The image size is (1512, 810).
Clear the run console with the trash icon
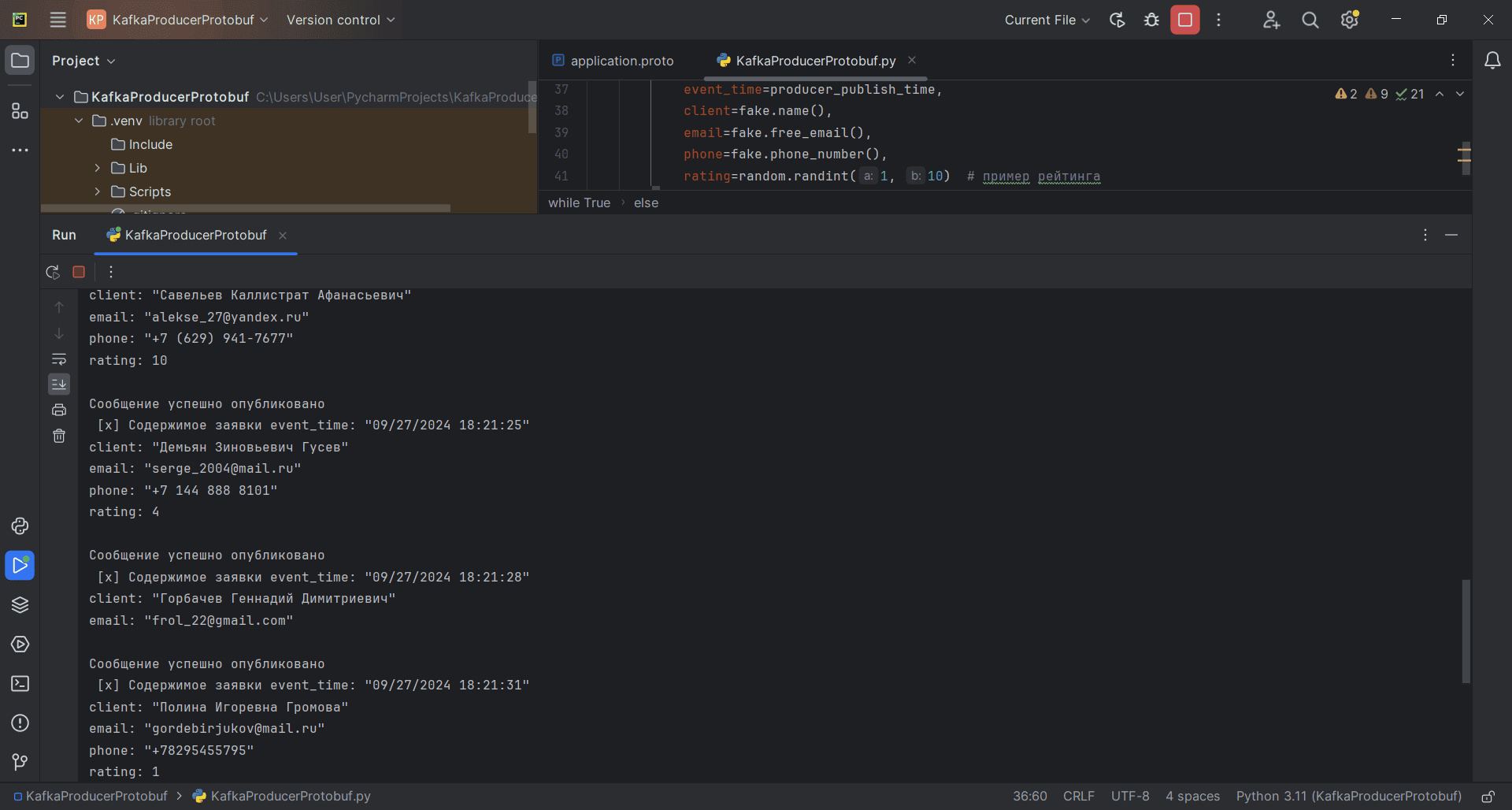[x=59, y=436]
